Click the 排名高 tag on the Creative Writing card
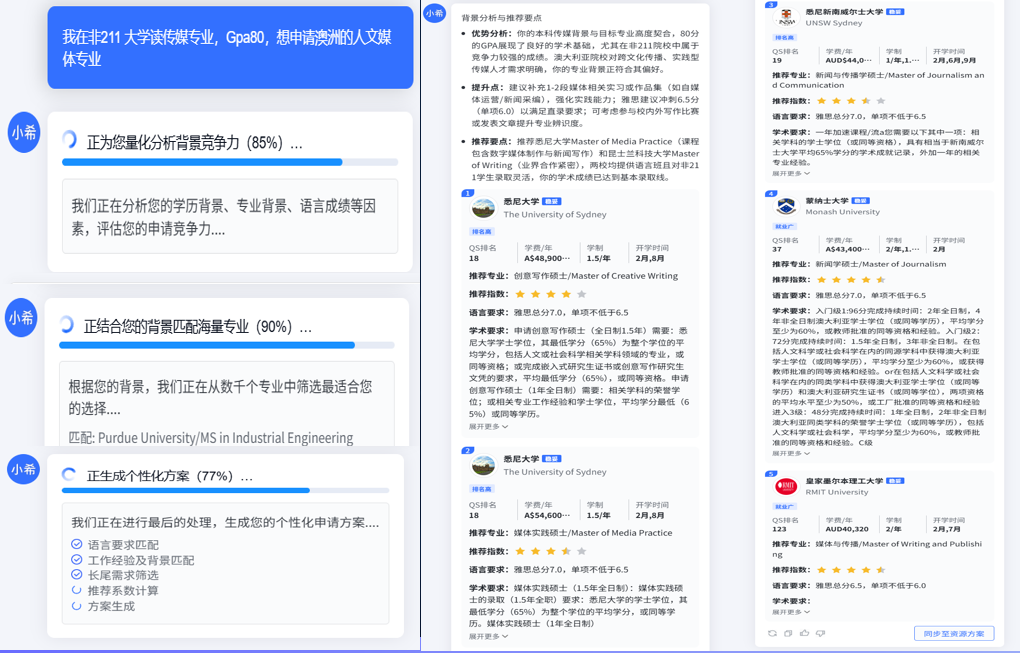Screen dimensions: 1020x653 482,232
